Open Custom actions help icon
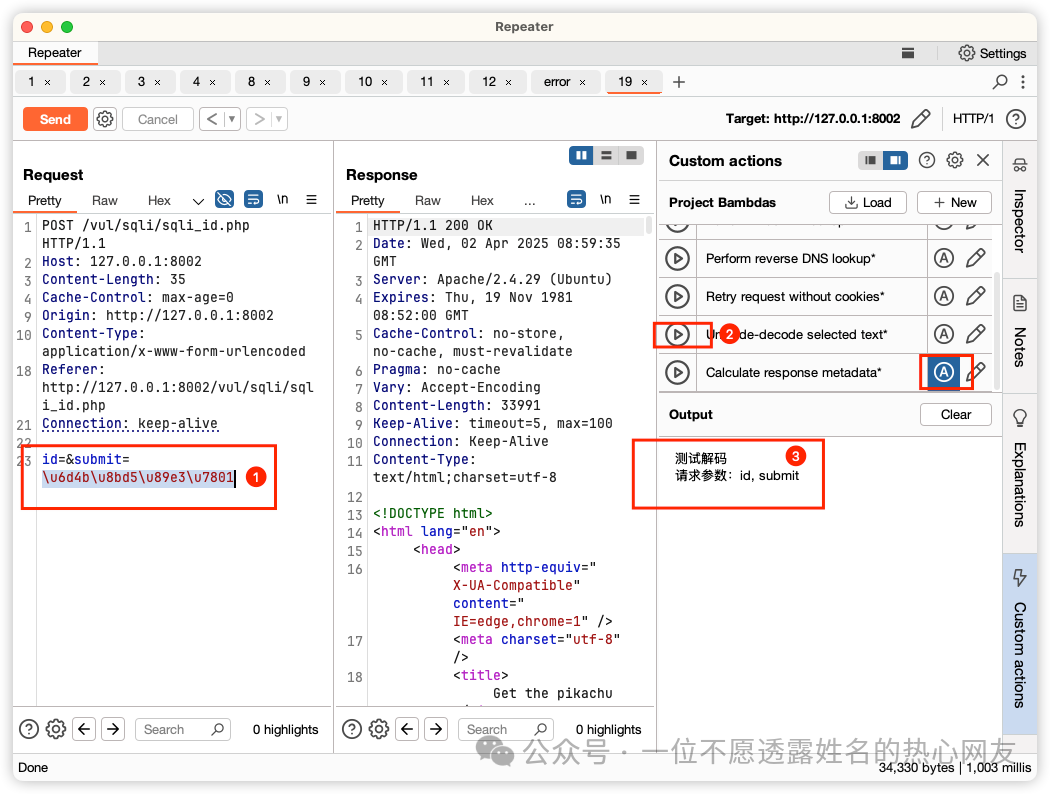1050x794 pixels. (x=927, y=160)
